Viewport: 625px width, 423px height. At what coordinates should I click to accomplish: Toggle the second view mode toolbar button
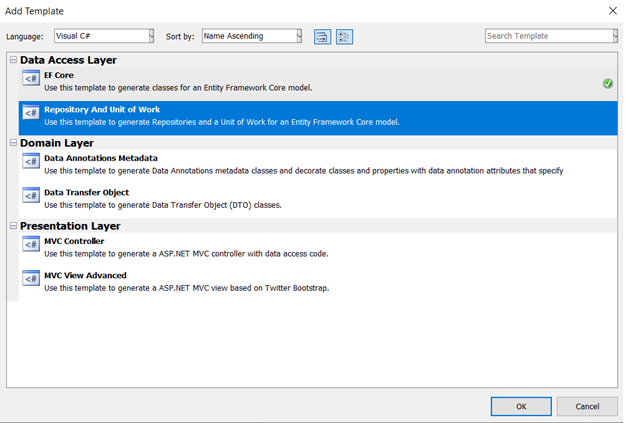[x=344, y=37]
